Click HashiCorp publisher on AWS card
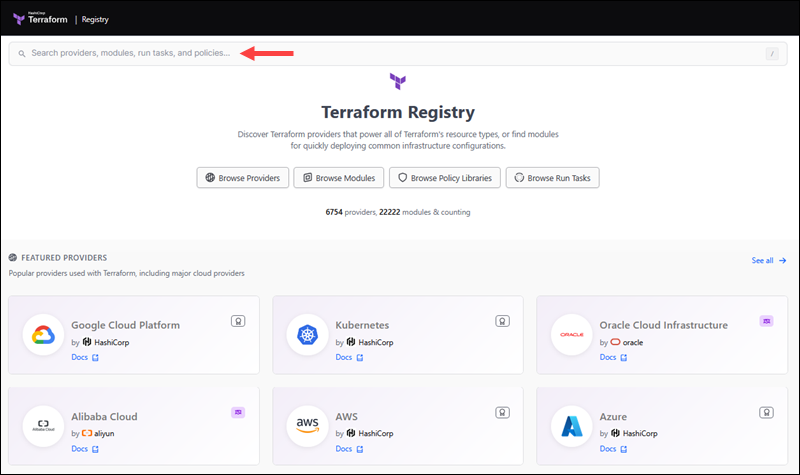 [376, 433]
